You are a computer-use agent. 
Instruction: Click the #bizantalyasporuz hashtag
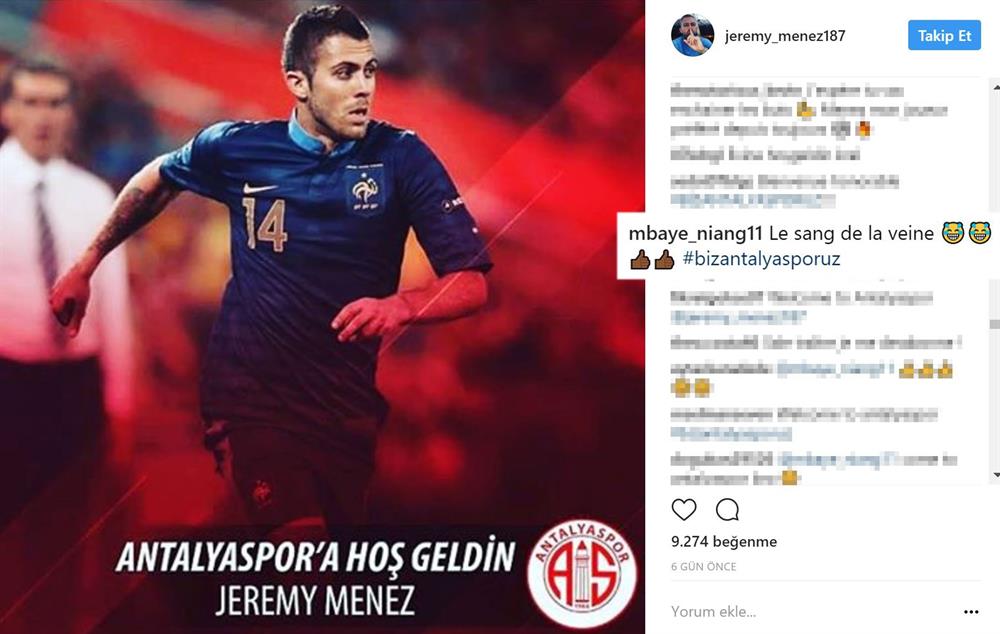point(761,259)
